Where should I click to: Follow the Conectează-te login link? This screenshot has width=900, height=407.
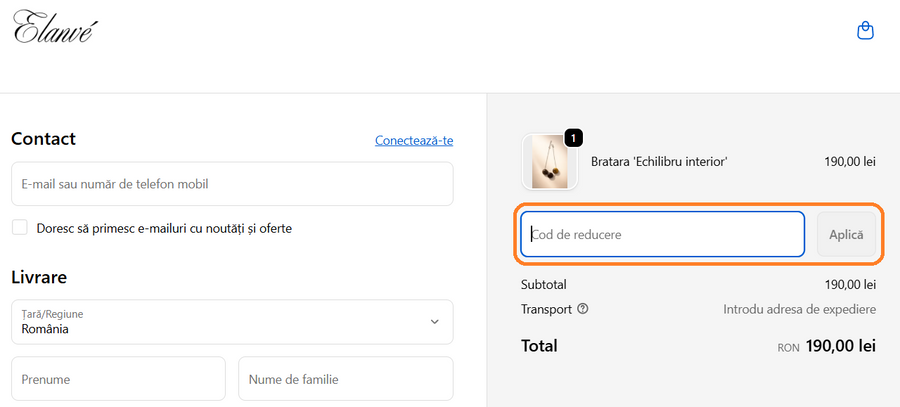click(414, 140)
